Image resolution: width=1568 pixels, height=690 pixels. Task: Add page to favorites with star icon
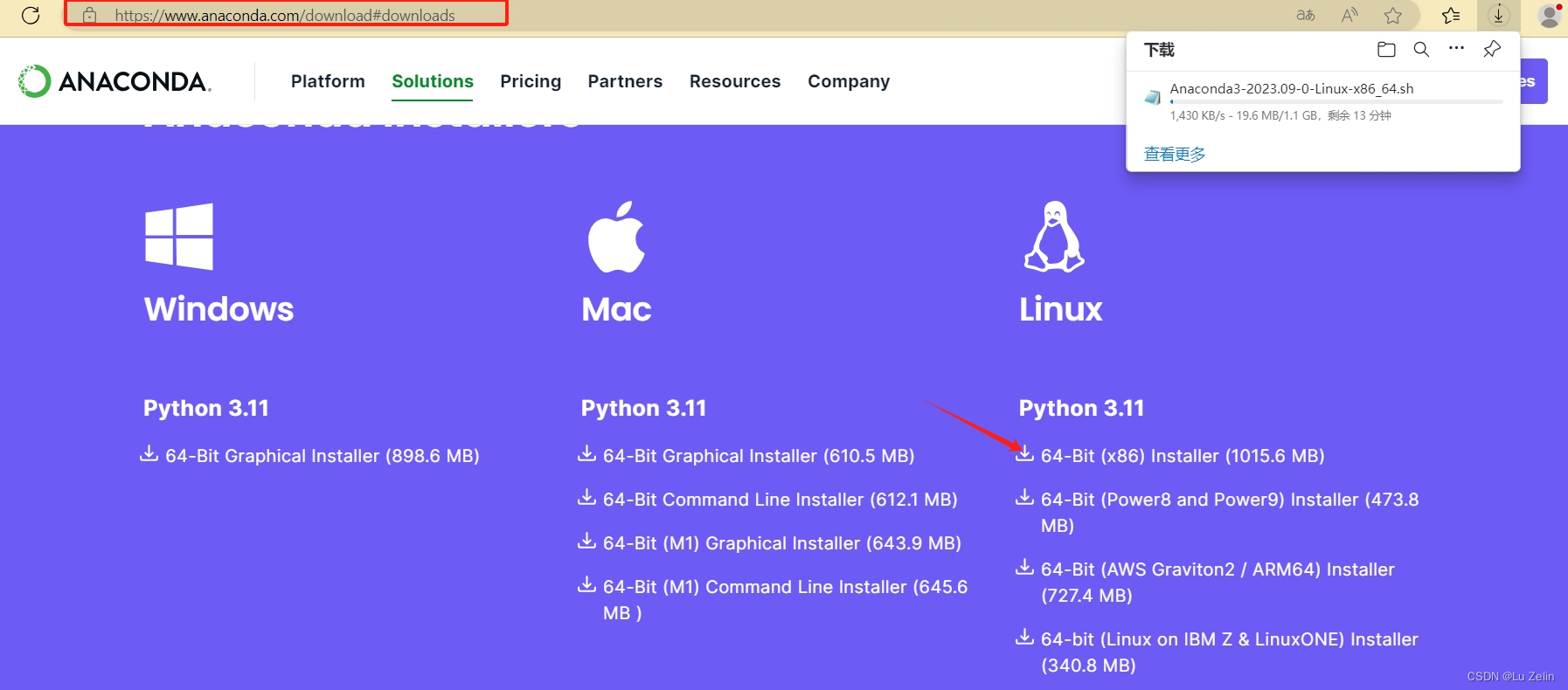(x=1393, y=15)
